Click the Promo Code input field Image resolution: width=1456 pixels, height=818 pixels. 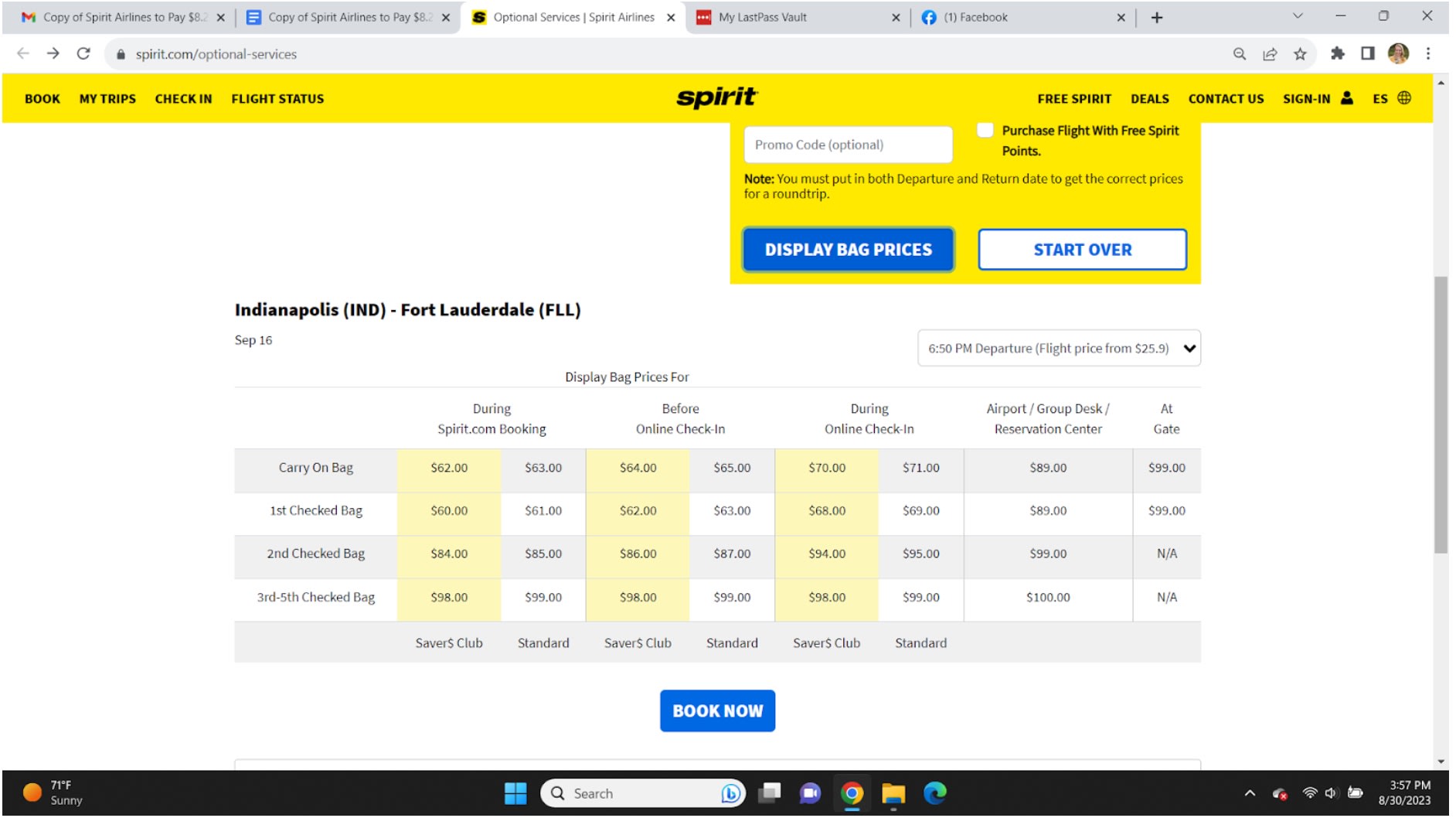coord(848,145)
